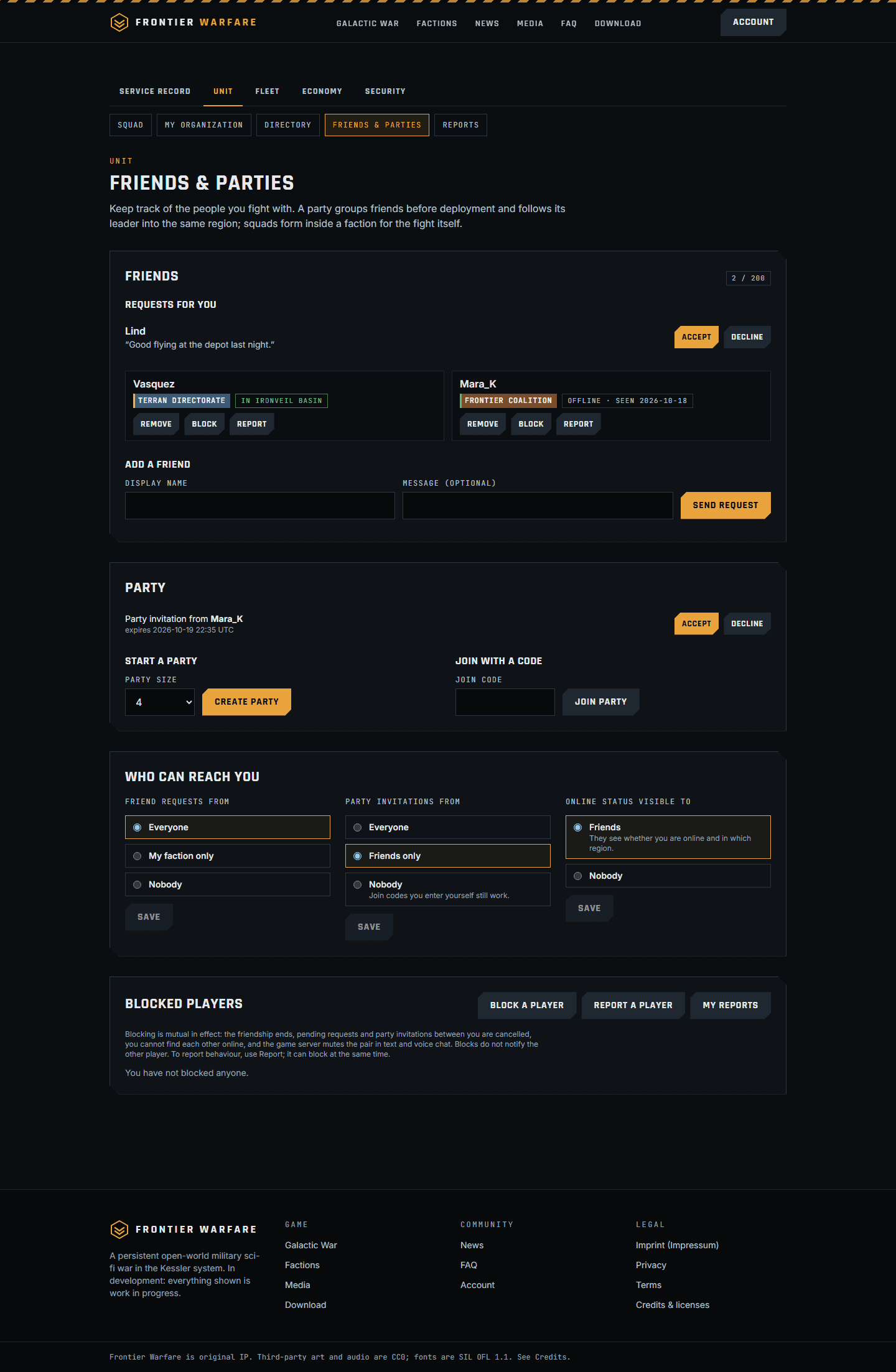Screen dimensions: 896x1372
Task: Click the Message (optional) input field
Action: [538, 506]
